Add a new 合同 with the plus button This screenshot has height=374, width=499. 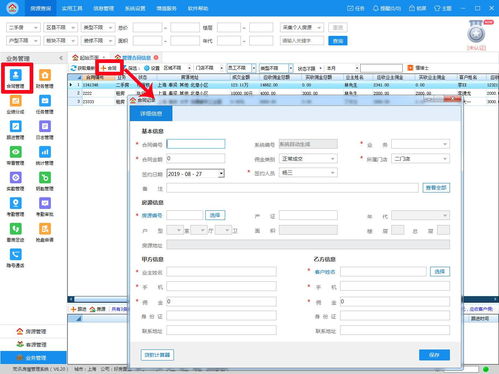coord(109,68)
